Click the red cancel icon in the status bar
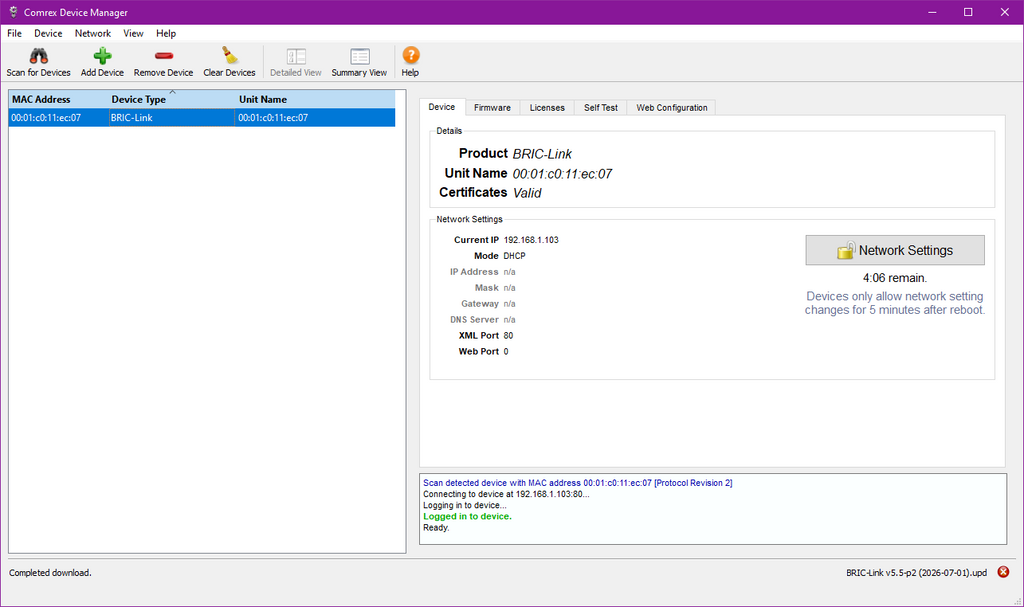 [x=1003, y=572]
